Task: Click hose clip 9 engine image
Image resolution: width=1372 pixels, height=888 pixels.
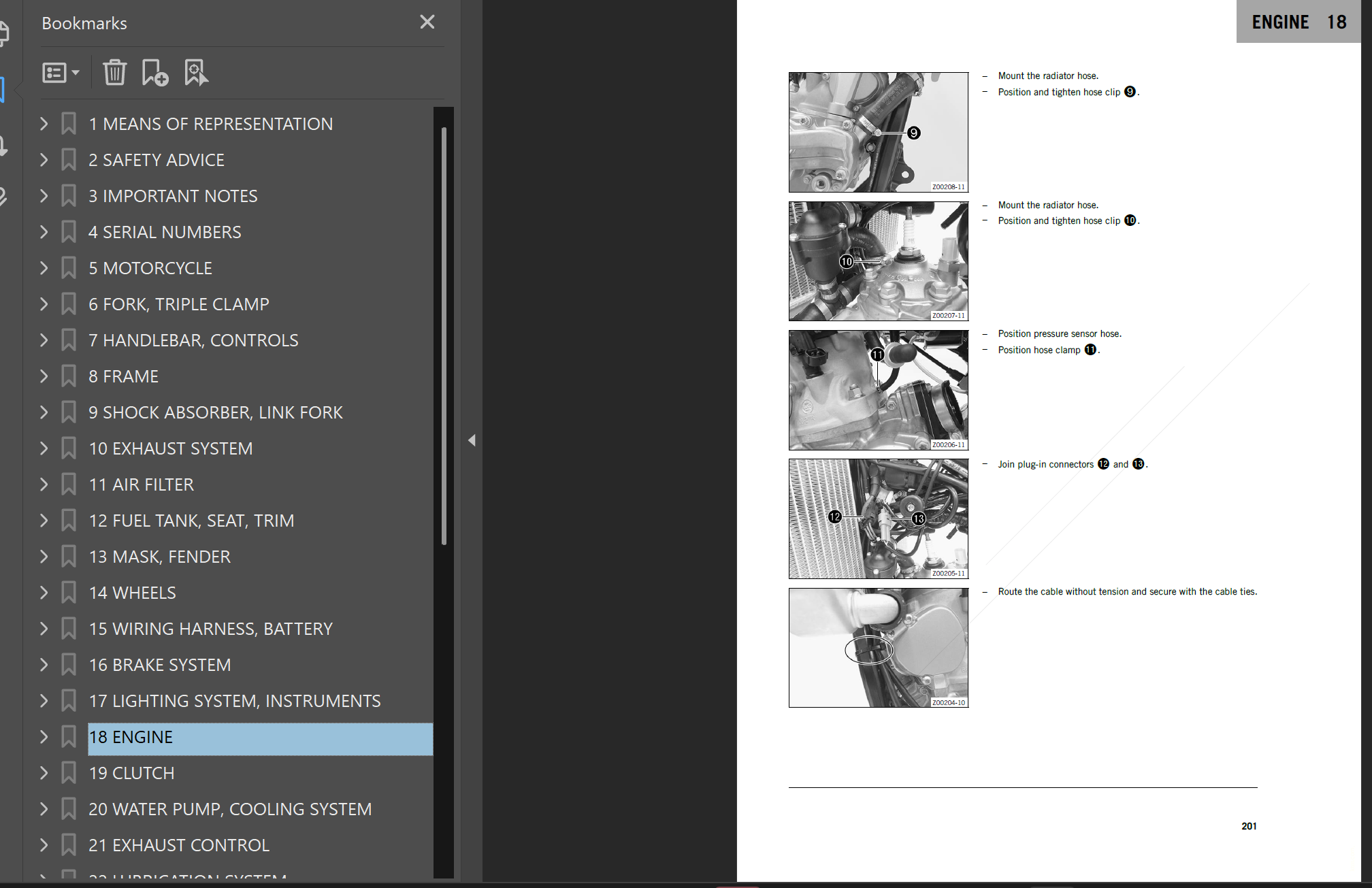Action: click(878, 132)
